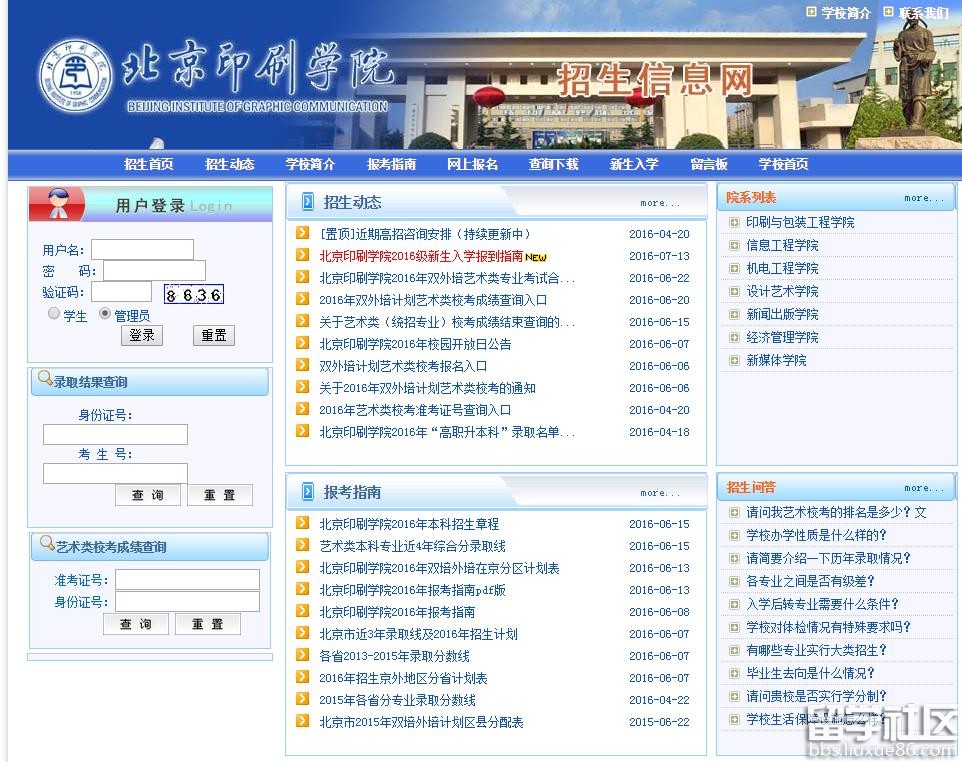Go to 查询下载 in navigation bar

click(553, 164)
